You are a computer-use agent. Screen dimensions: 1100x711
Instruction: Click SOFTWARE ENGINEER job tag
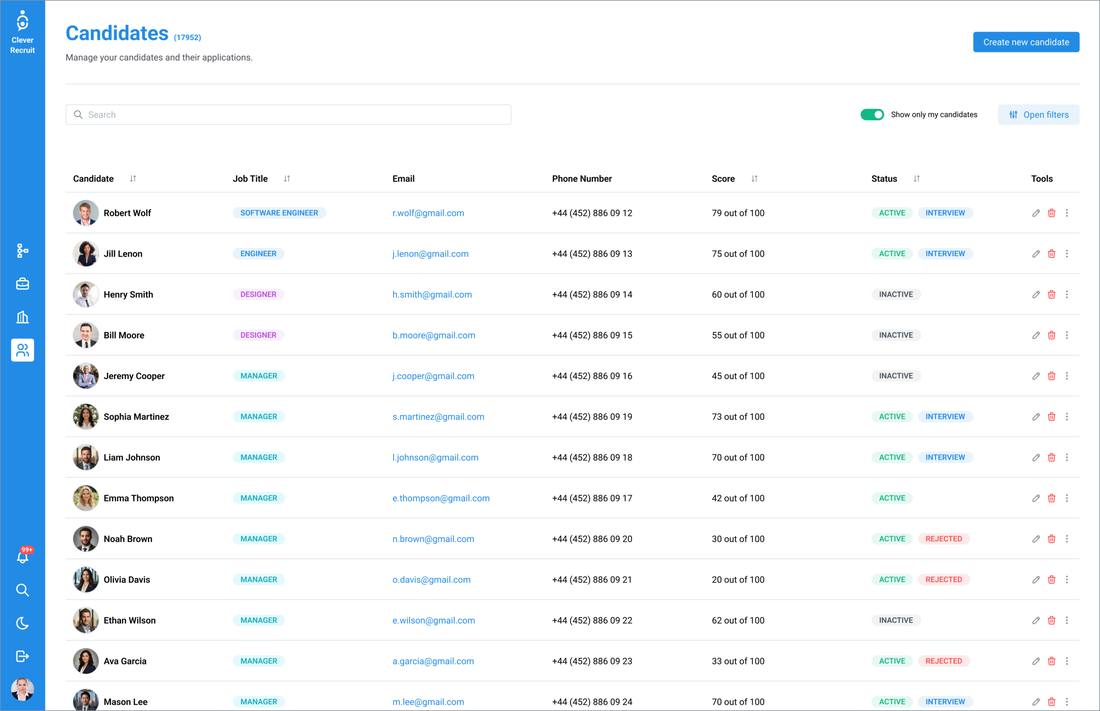click(279, 213)
